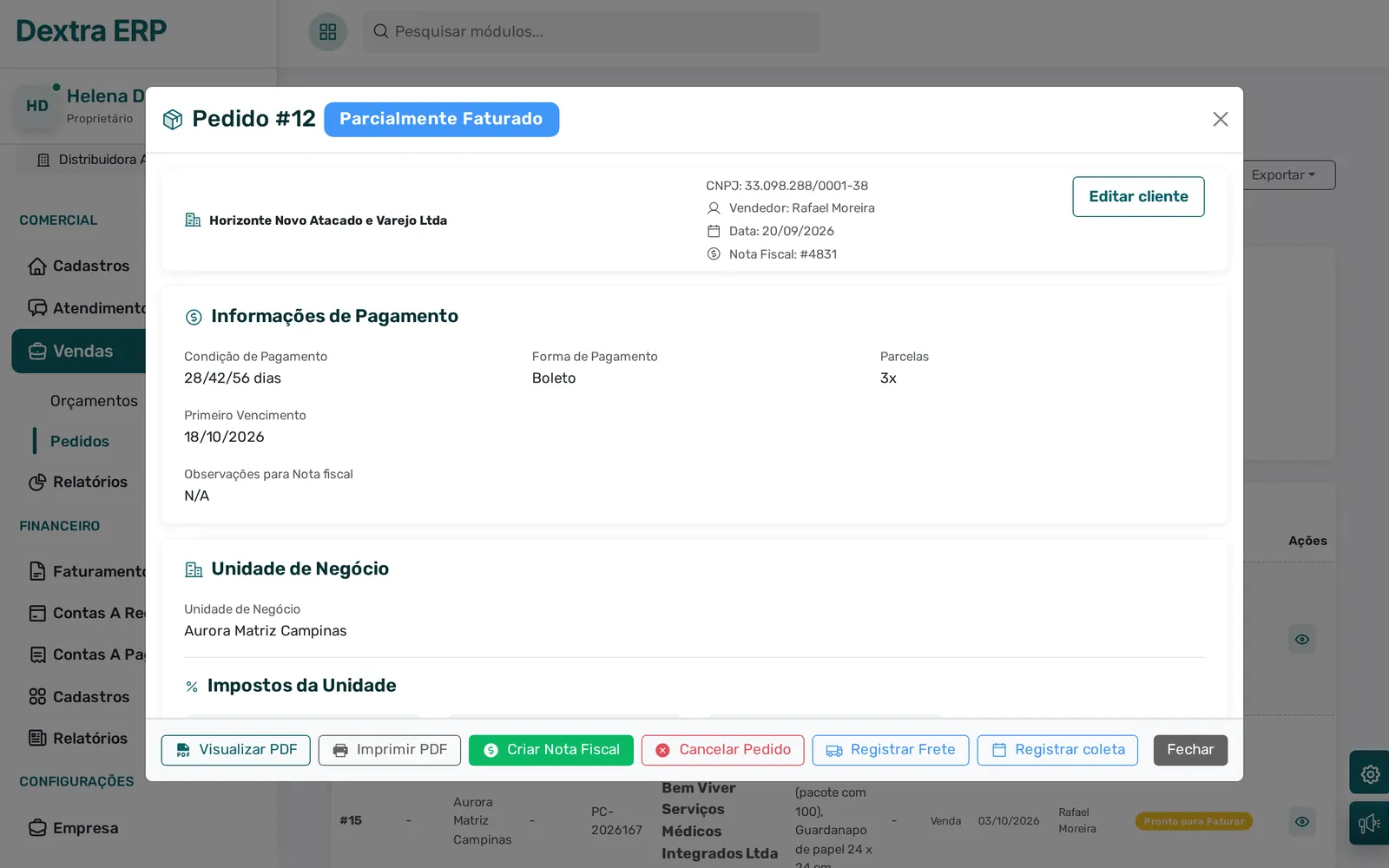Open Pedidos submenu item
The image size is (1389, 868).
80,441
